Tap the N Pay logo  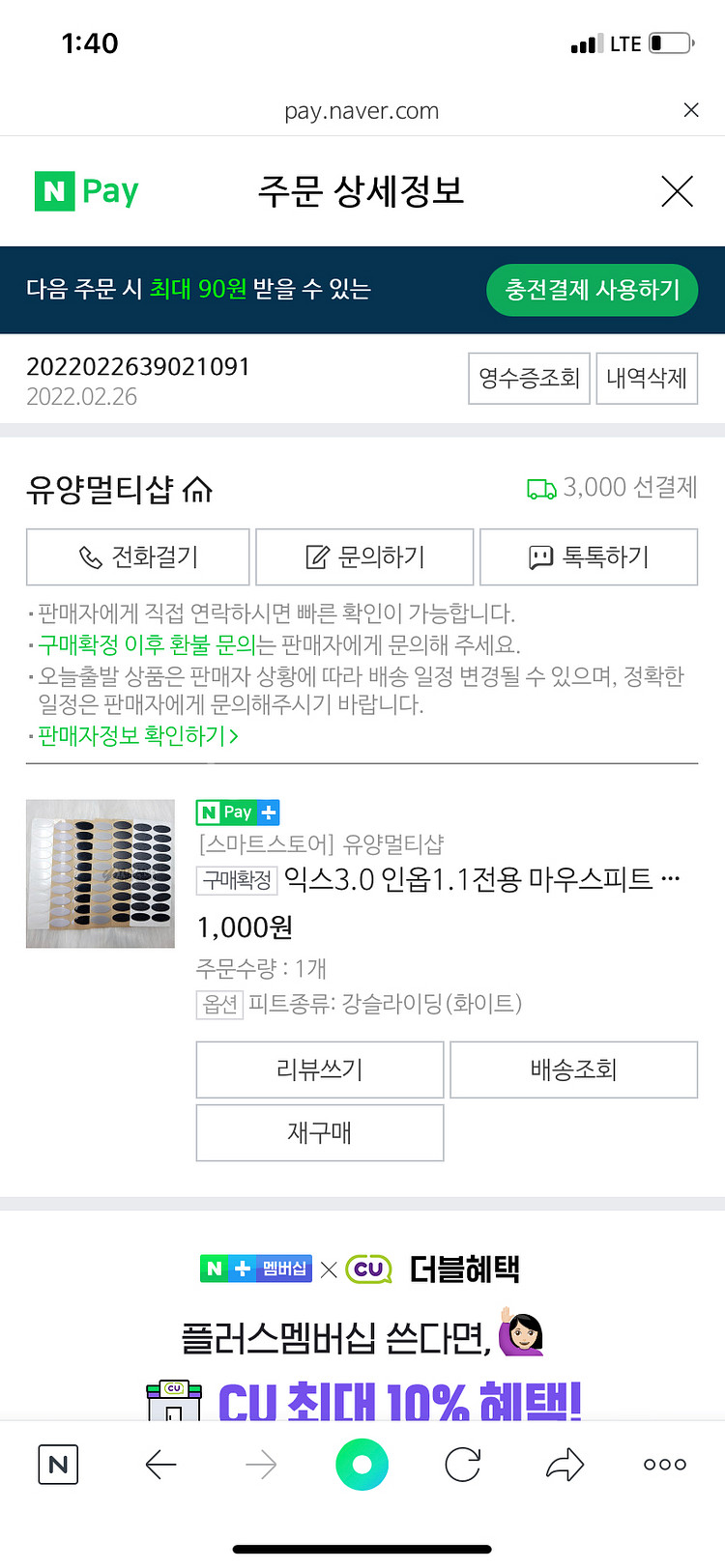tap(87, 191)
